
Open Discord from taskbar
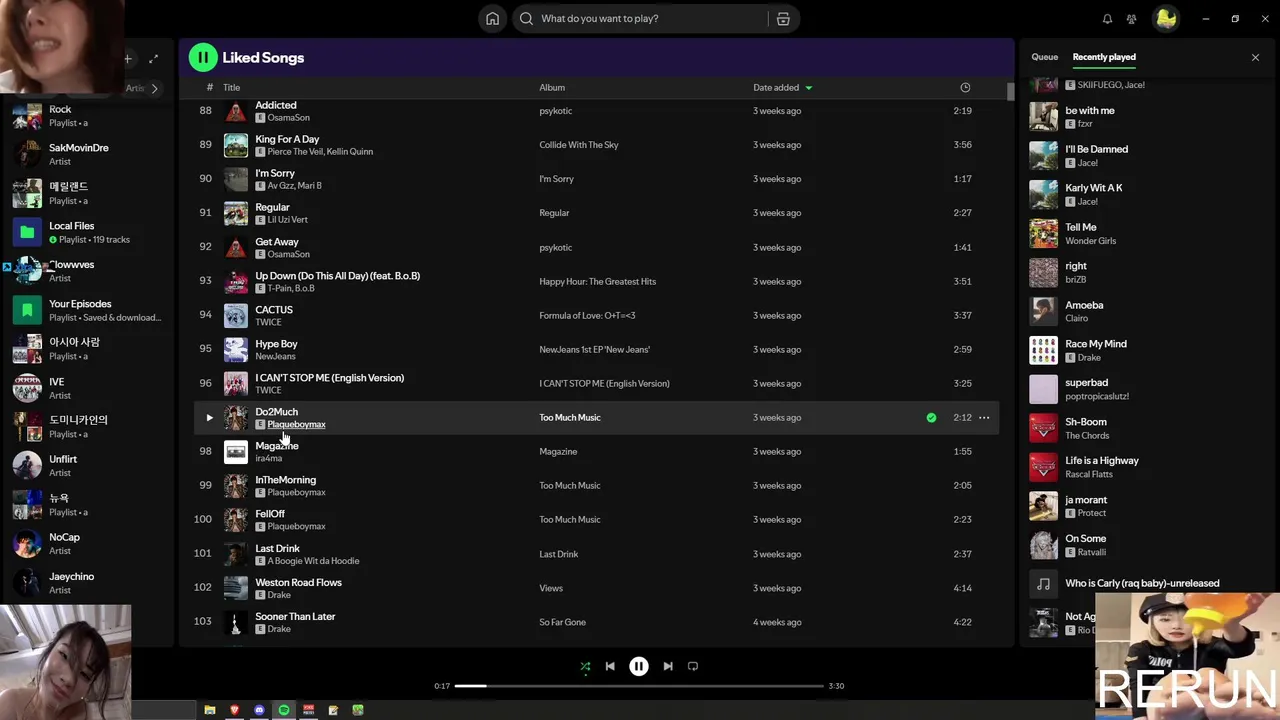point(259,710)
